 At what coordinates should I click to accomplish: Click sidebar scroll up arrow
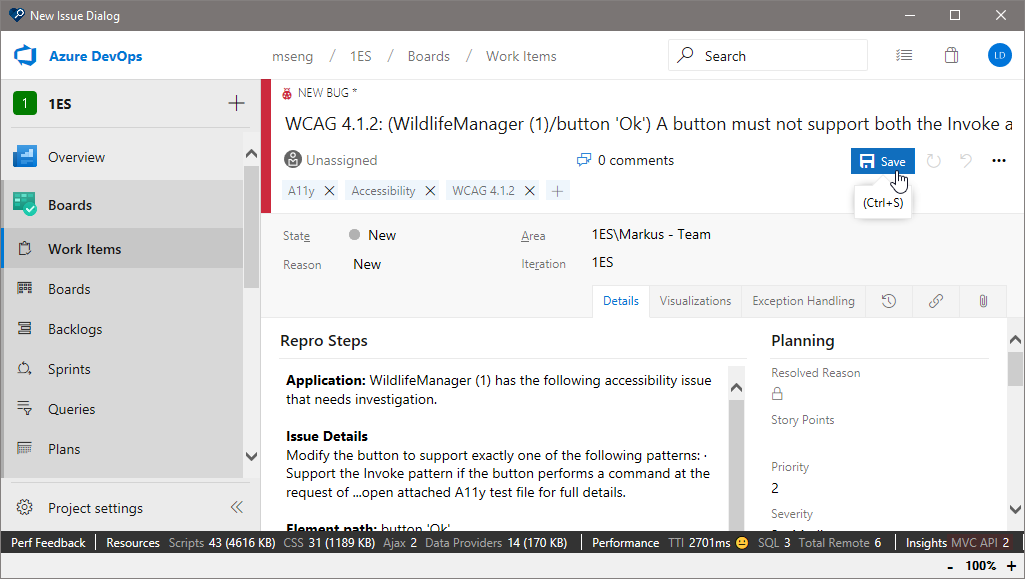[x=251, y=153]
